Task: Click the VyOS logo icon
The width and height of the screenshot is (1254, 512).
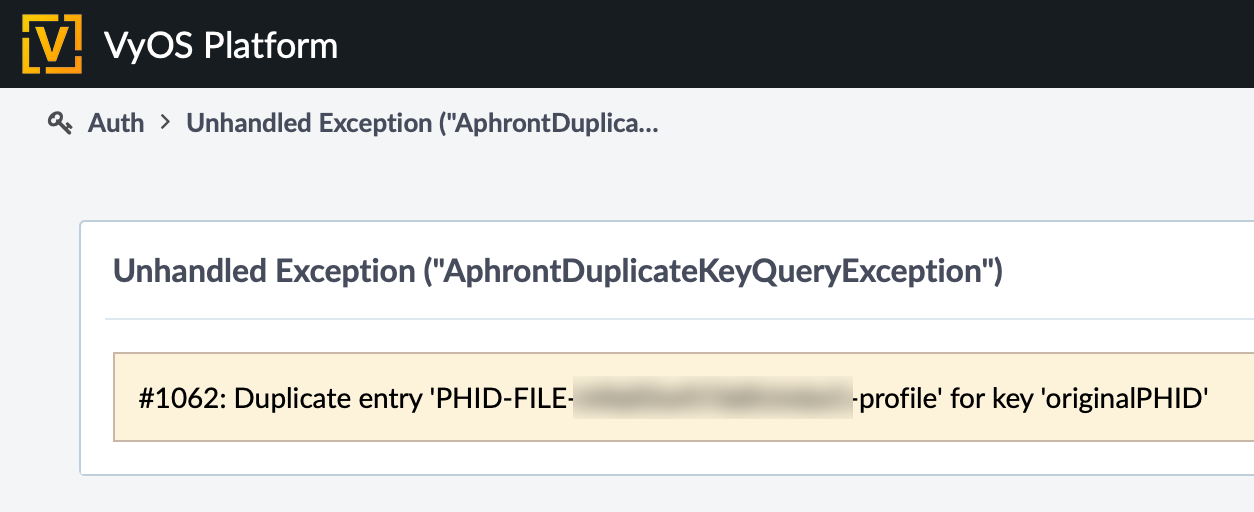Action: pyautogui.click(x=51, y=44)
